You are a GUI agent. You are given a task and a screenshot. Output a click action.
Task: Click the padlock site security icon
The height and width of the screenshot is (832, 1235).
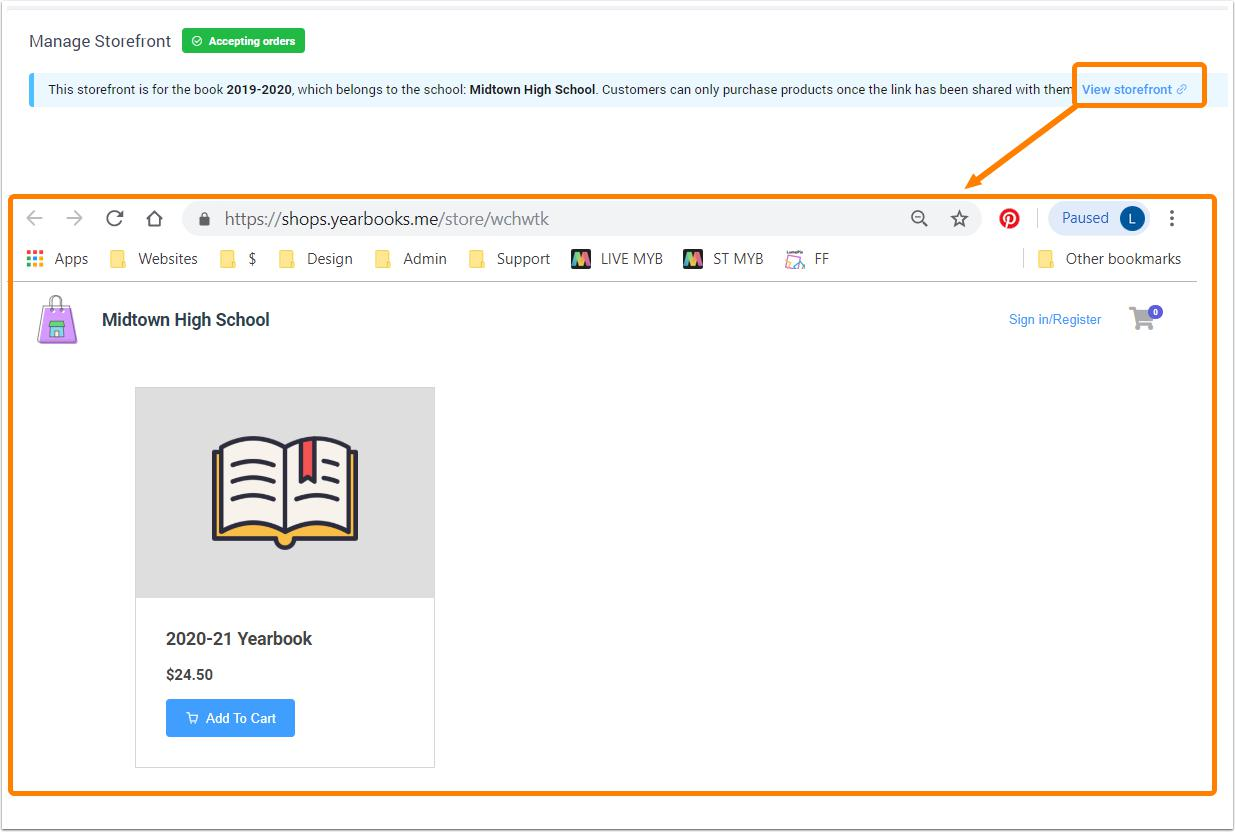pyautogui.click(x=205, y=219)
